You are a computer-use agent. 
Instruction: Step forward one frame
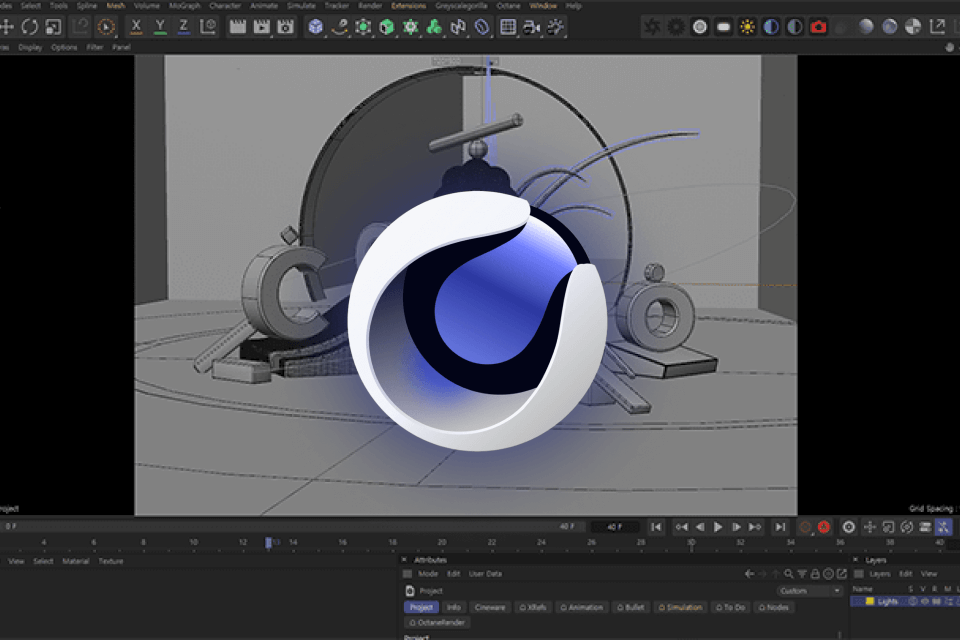(737, 527)
